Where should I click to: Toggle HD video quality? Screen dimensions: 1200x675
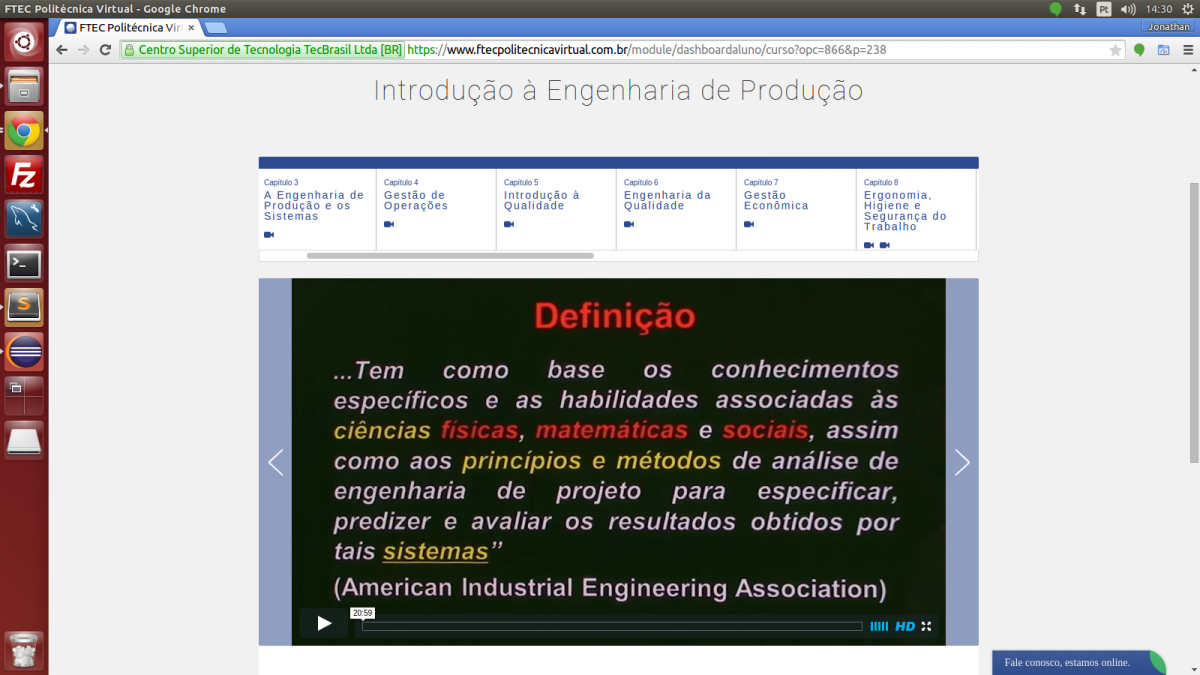[x=904, y=626]
